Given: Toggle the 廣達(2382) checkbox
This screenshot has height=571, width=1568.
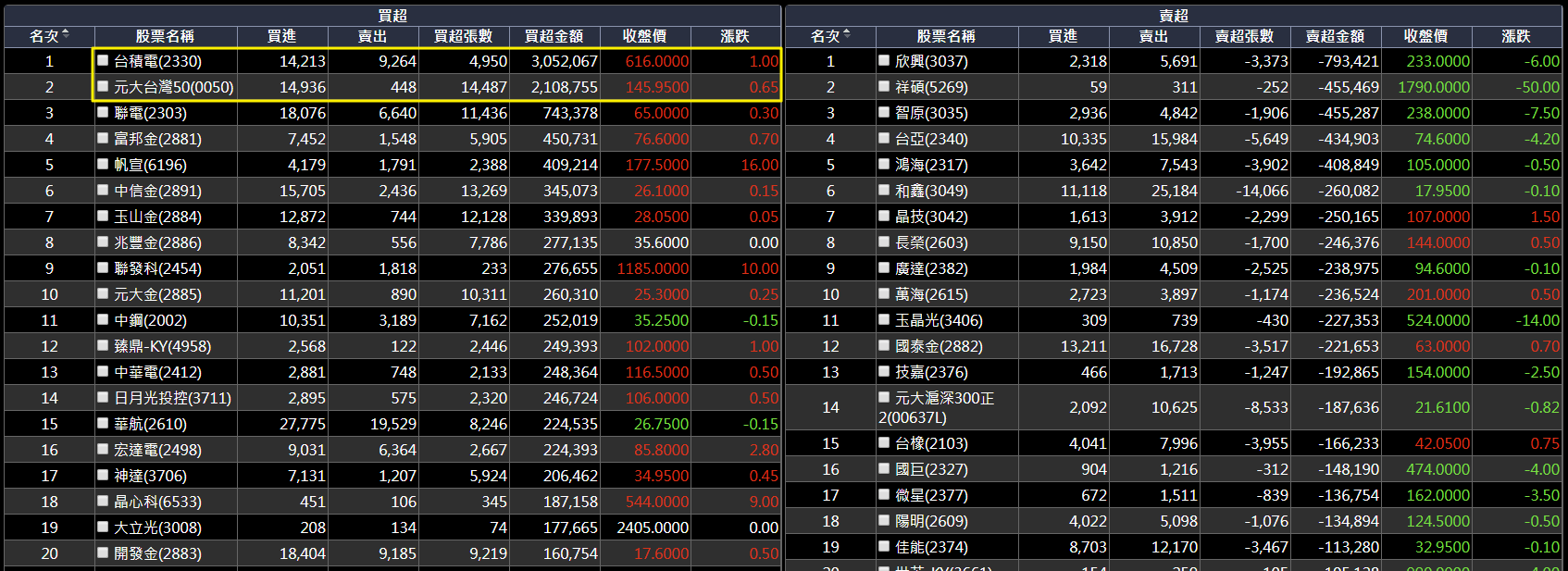Looking at the screenshot, I should [885, 267].
